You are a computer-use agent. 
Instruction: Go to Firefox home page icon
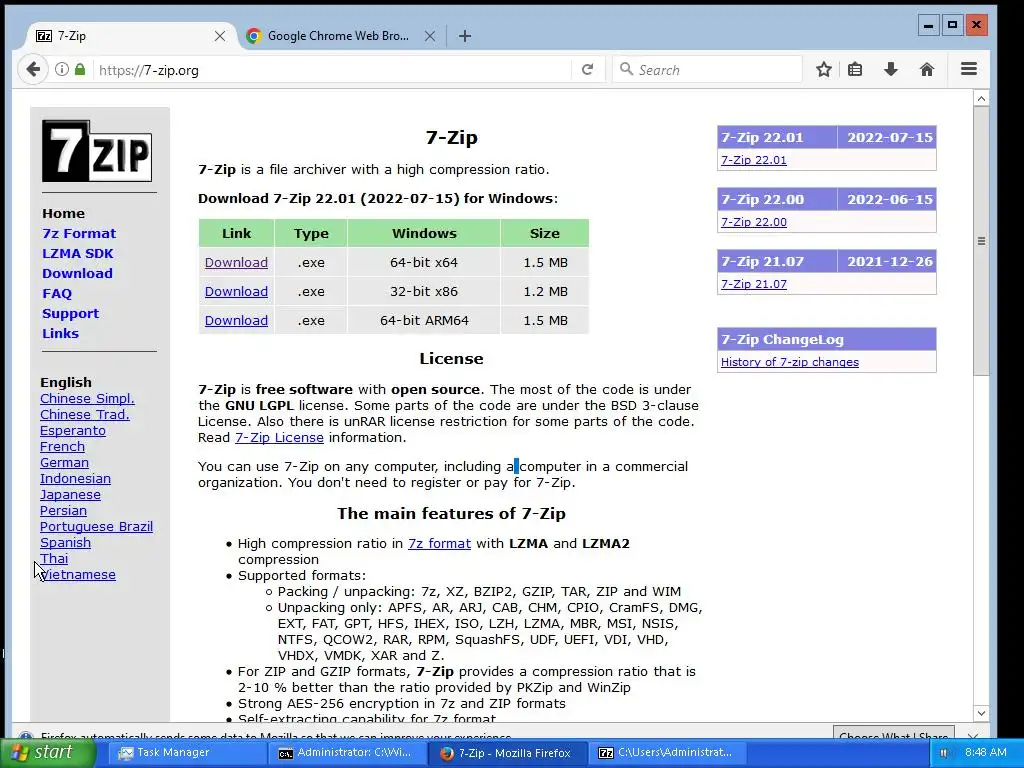click(x=927, y=69)
